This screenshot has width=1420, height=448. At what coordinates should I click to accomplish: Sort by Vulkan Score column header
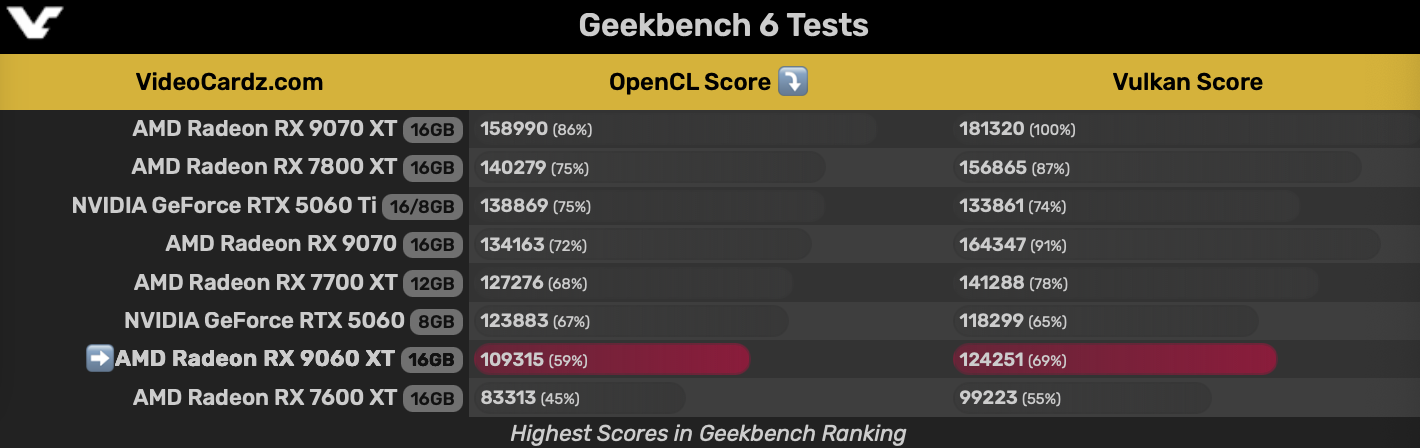click(1187, 82)
